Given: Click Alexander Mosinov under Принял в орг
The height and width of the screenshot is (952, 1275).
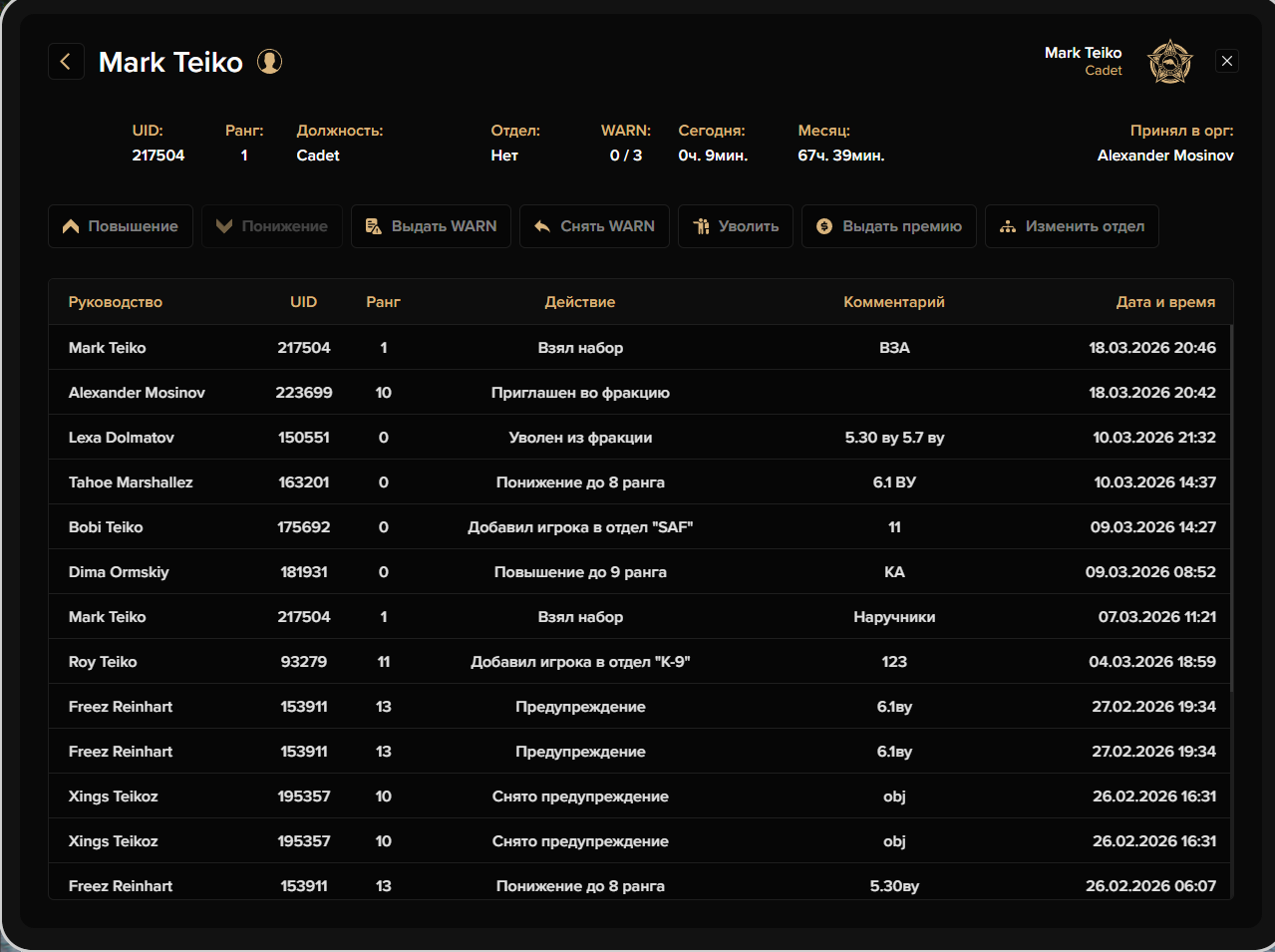Looking at the screenshot, I should [1164, 156].
